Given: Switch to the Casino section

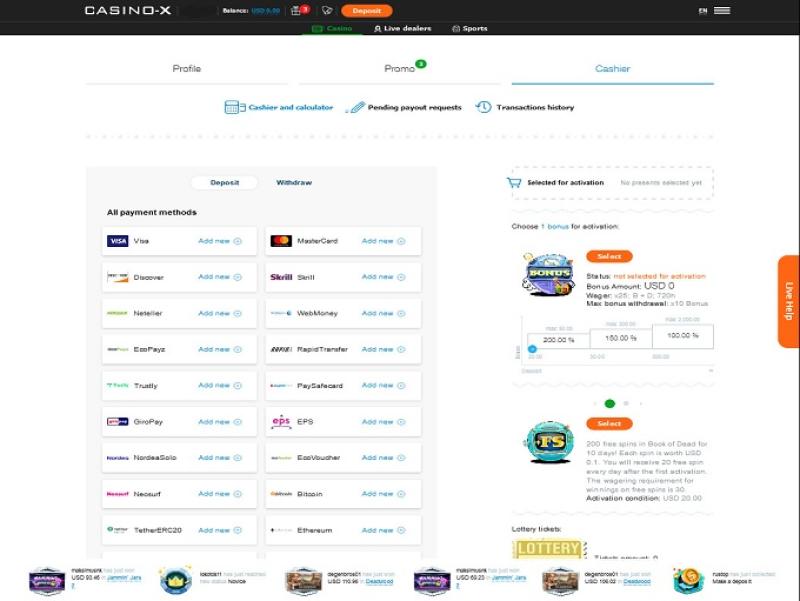Looking at the screenshot, I should (x=332, y=29).
